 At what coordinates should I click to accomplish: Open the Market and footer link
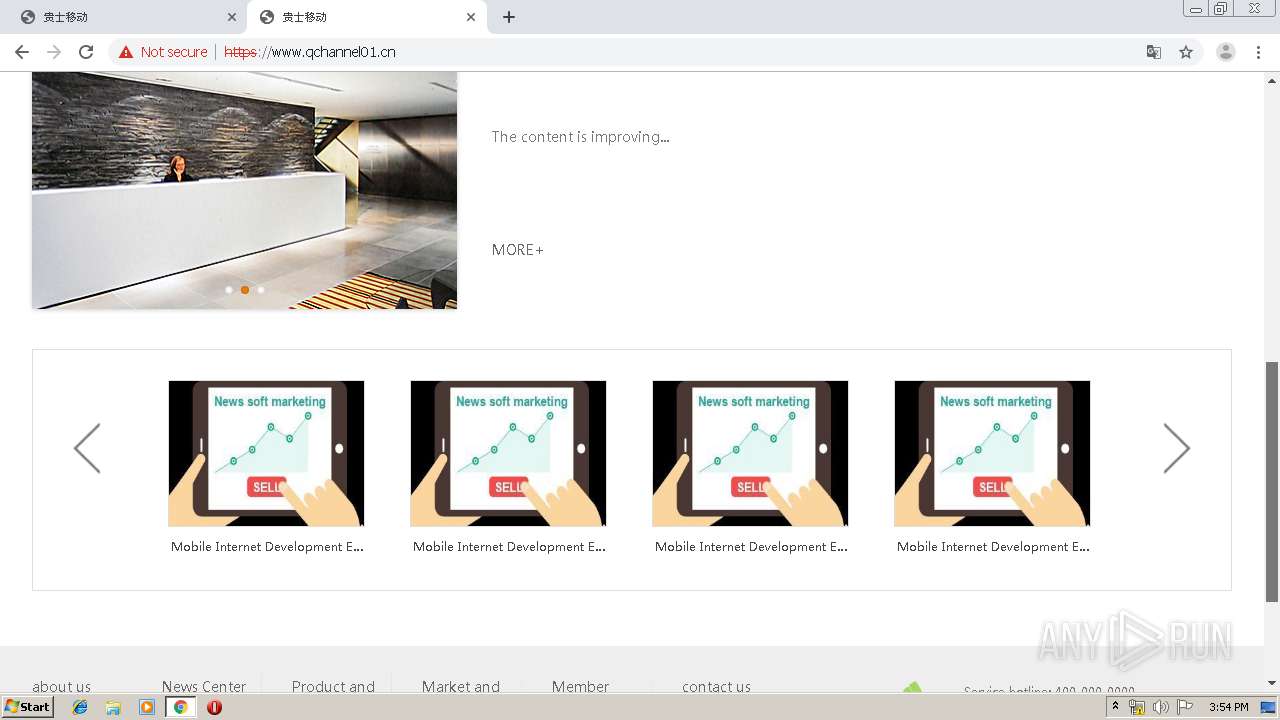coord(461,687)
